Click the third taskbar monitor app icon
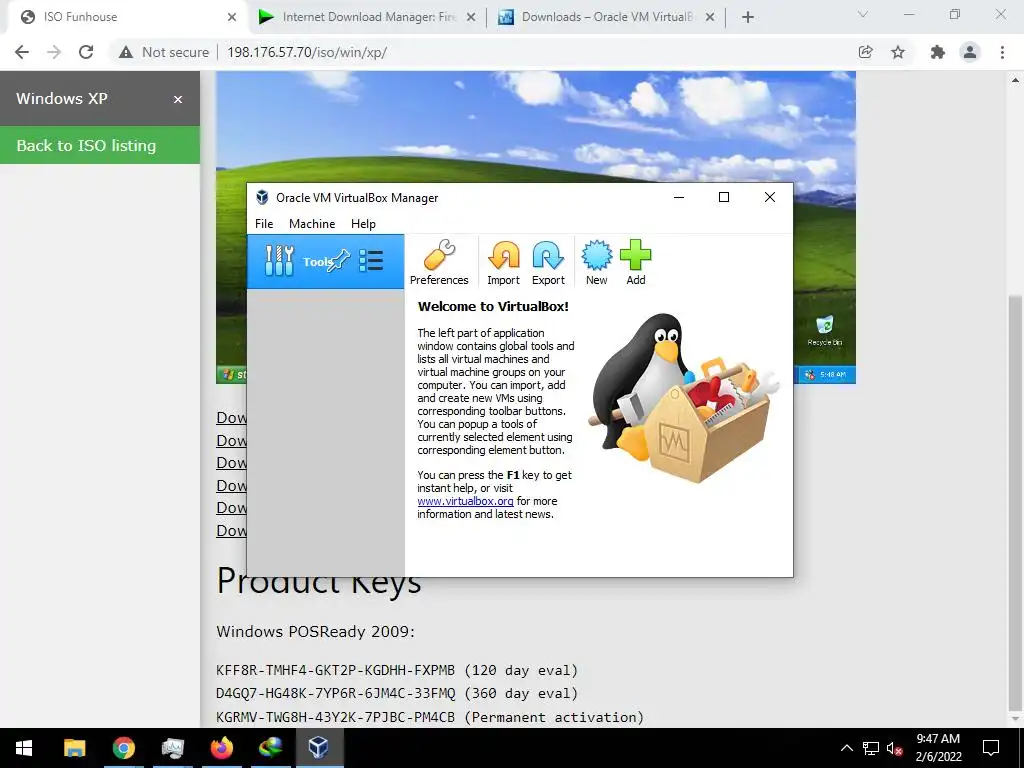Image resolution: width=1024 pixels, height=768 pixels. (x=172, y=748)
